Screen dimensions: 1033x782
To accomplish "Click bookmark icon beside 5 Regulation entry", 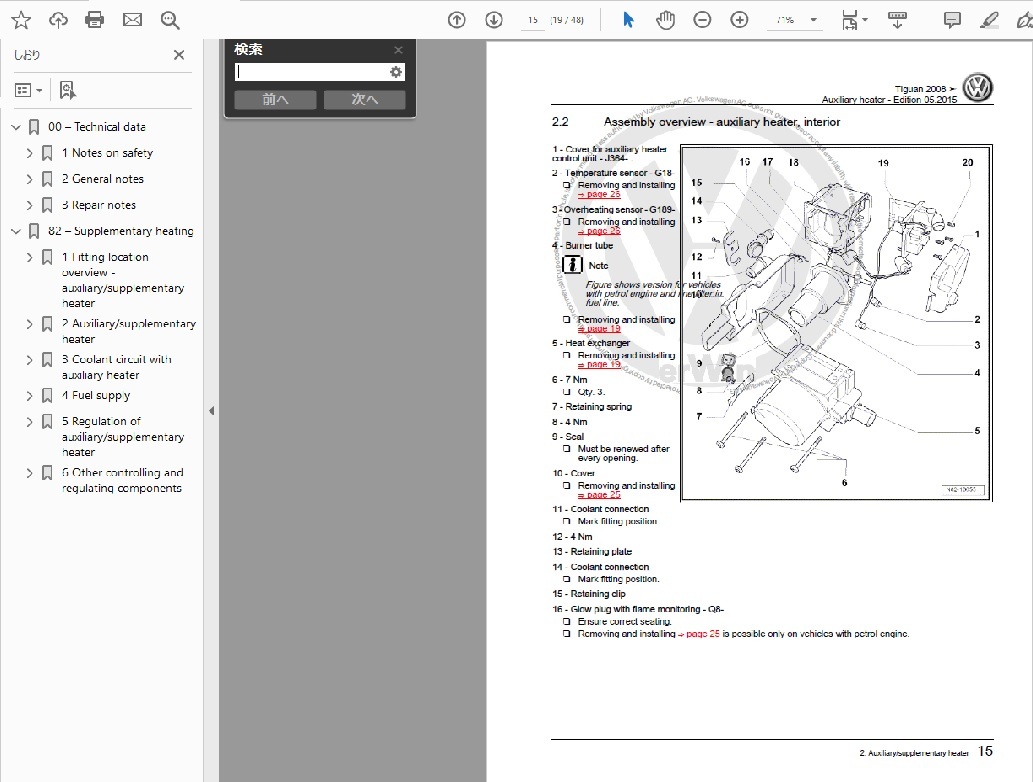I will click(47, 422).
